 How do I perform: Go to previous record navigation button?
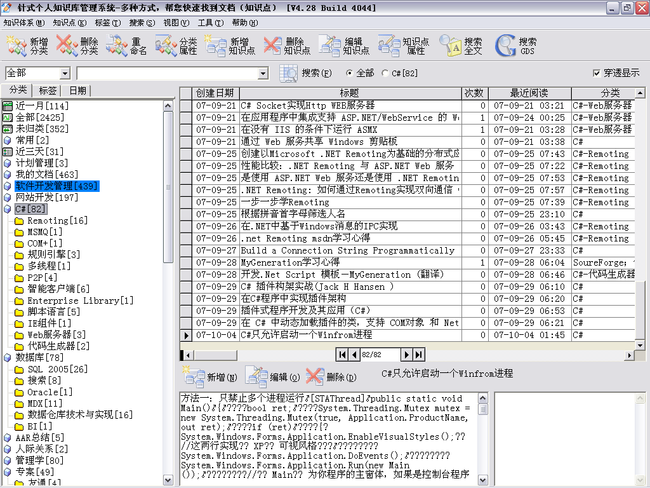point(354,355)
